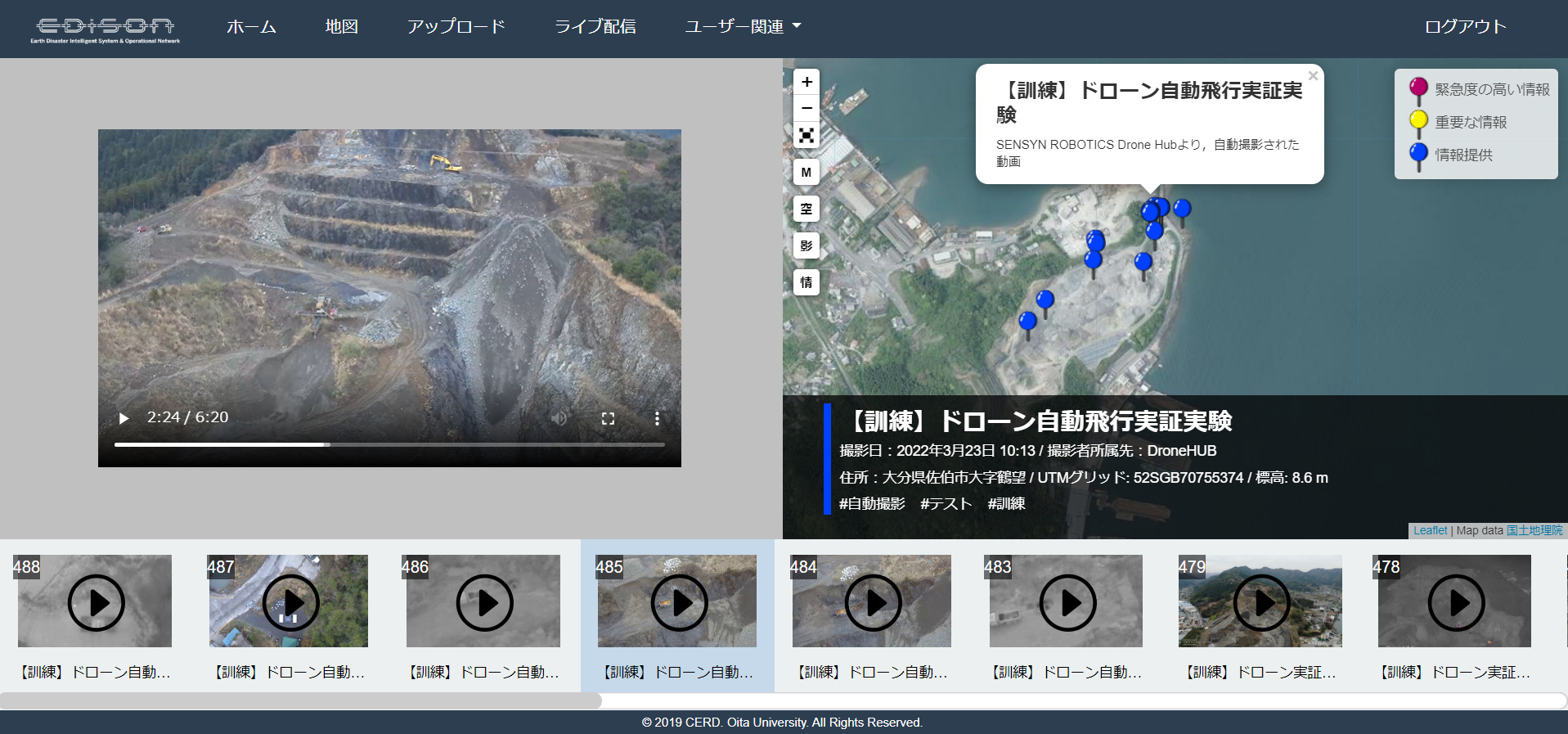Click the SENSYN ROBOTICS popup description

coord(1148,152)
